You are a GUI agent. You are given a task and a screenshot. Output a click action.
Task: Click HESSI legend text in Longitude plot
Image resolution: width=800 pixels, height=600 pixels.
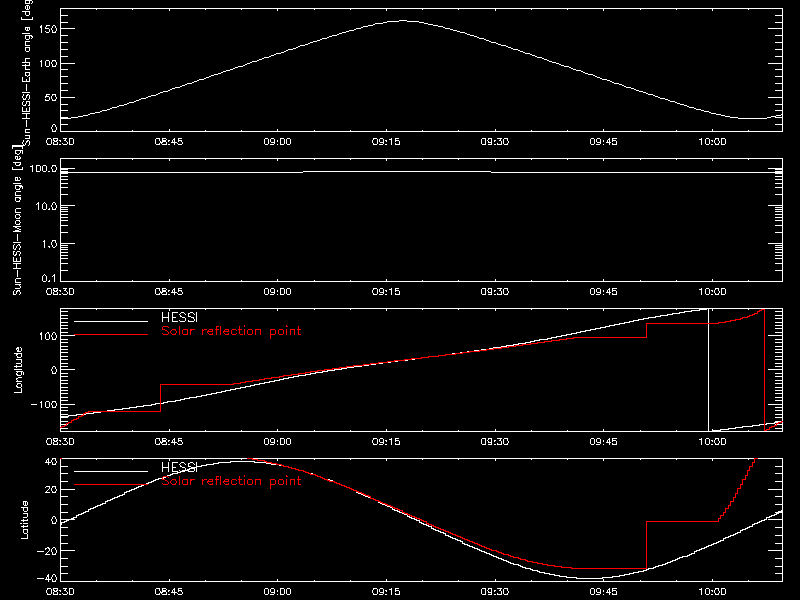pyautogui.click(x=179, y=317)
